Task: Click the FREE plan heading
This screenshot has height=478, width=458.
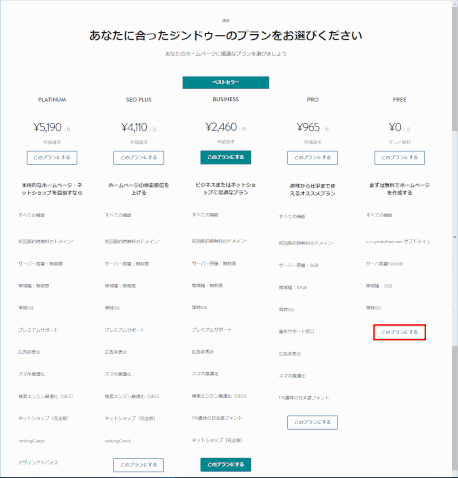Action: pyautogui.click(x=399, y=100)
